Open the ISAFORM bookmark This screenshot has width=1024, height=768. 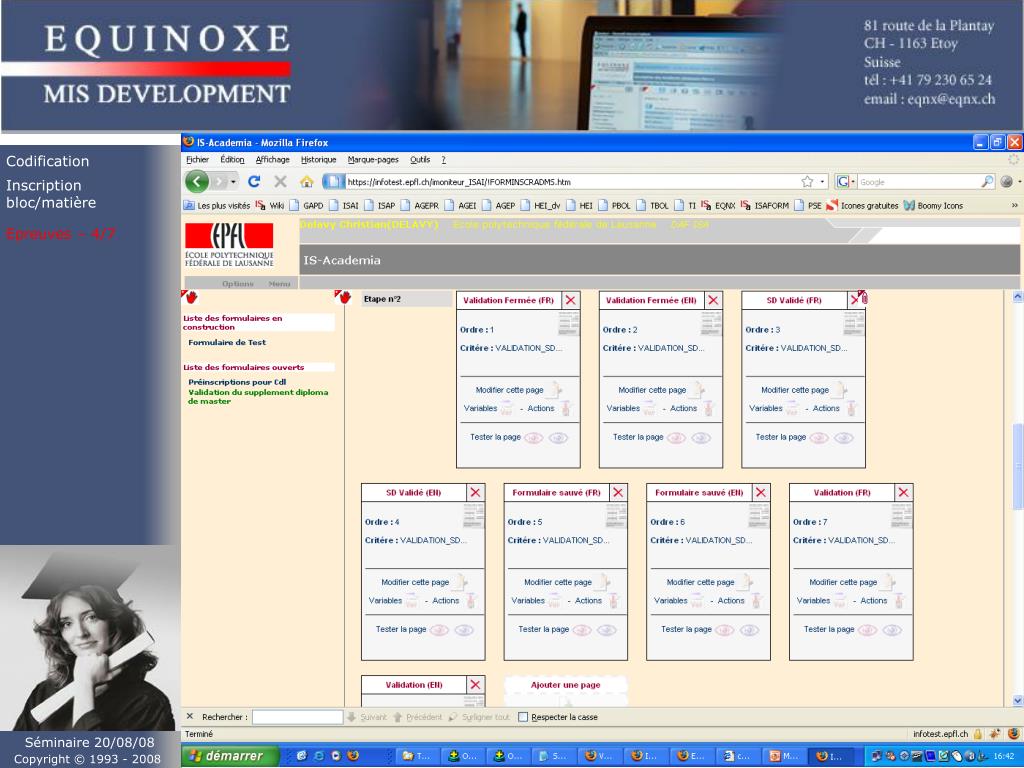[x=765, y=205]
